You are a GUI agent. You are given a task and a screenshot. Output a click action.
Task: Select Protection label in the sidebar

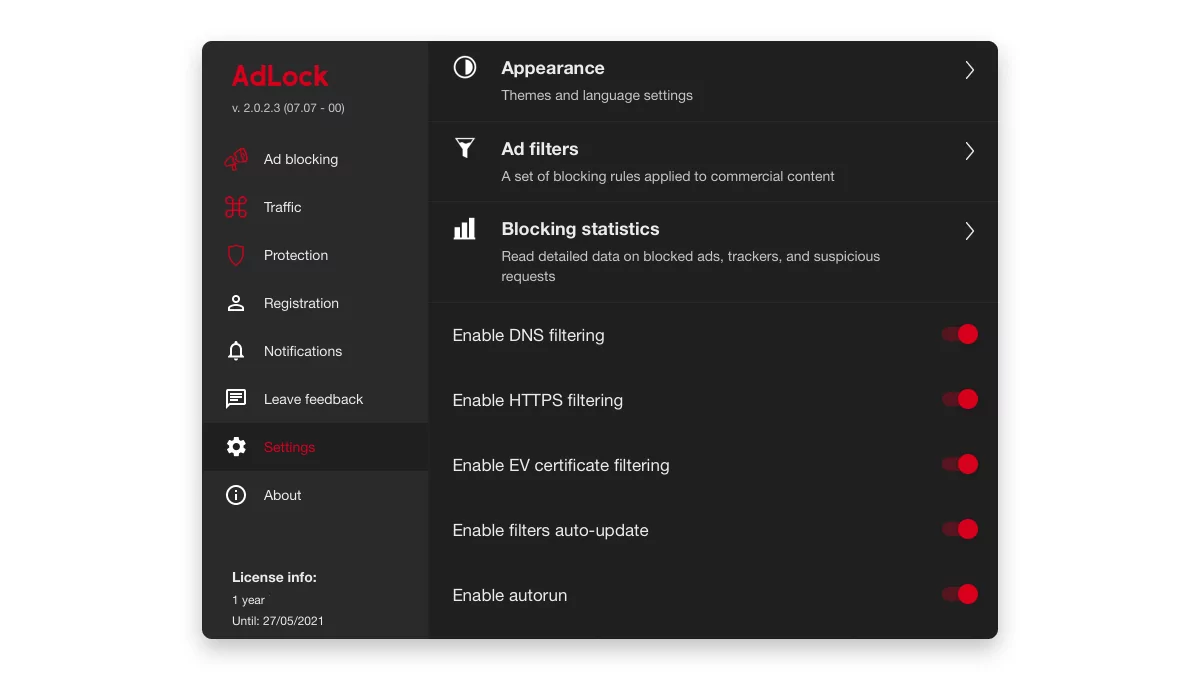click(295, 255)
